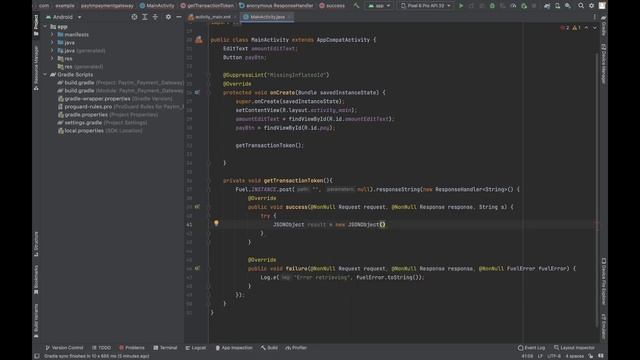Click the Profile app icon in toolbar
The image size is (640, 360).
513,6
